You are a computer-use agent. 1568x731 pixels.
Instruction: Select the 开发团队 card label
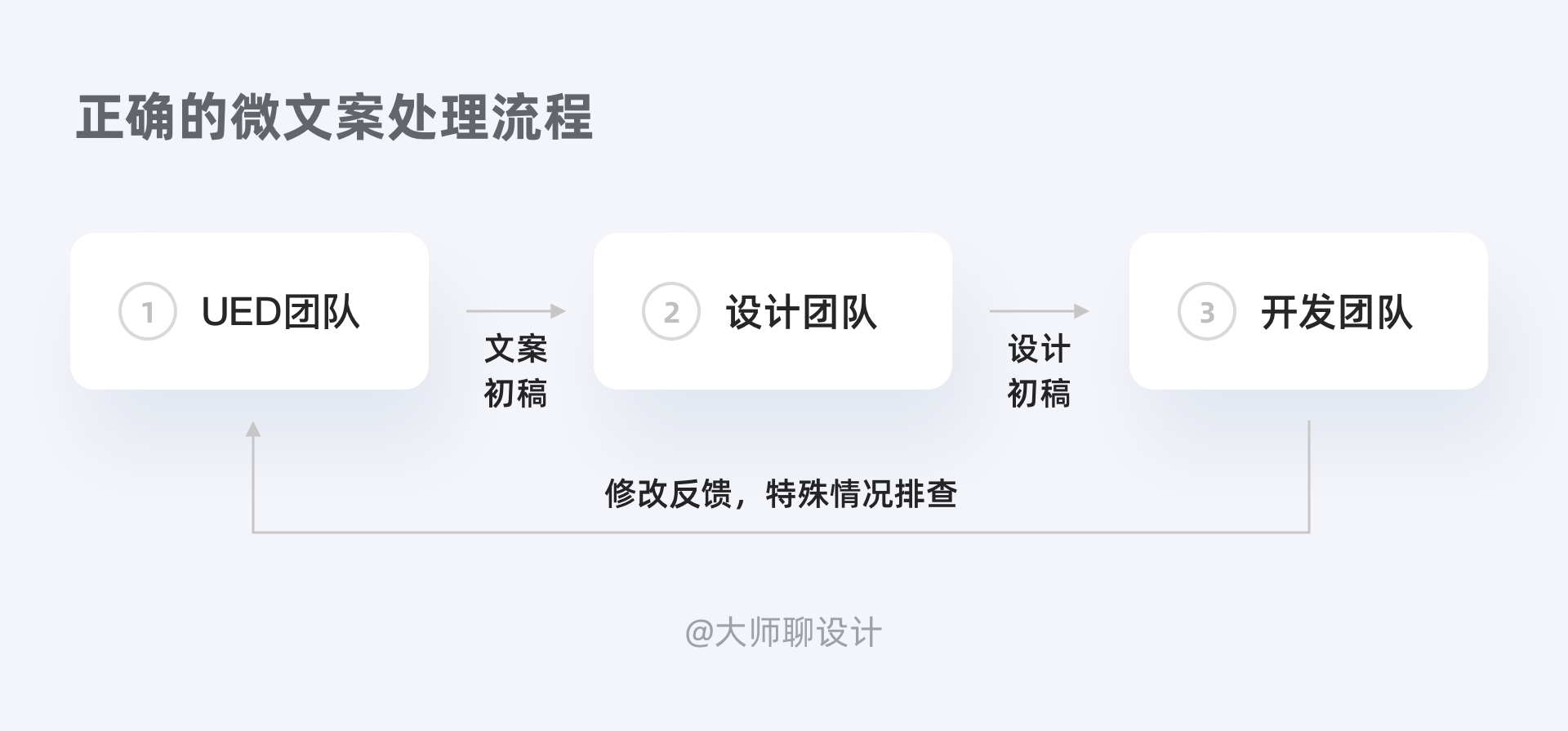(x=1336, y=312)
